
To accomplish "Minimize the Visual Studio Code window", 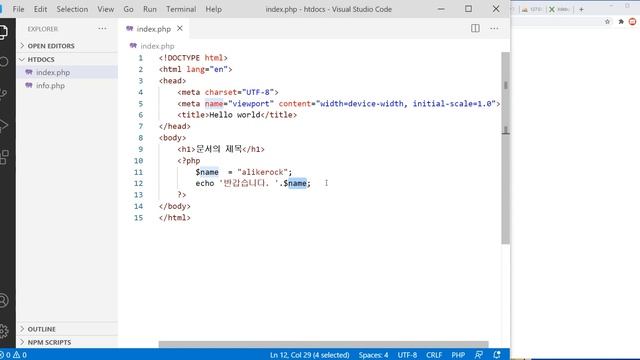I will pos(441,9).
